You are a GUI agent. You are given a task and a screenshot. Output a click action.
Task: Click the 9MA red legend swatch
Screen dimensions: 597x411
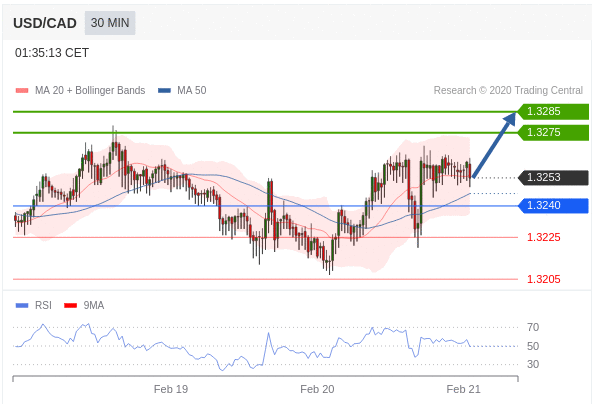[70, 305]
